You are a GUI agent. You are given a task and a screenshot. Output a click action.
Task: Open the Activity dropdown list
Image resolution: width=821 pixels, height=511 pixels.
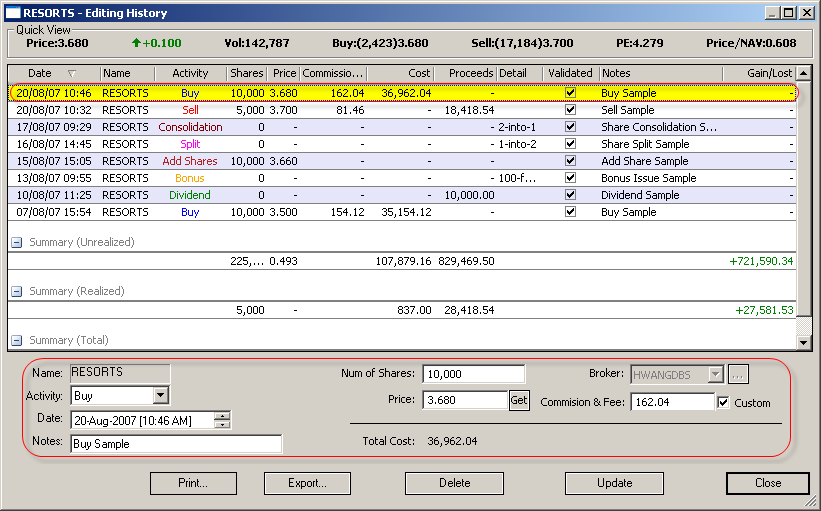point(161,395)
